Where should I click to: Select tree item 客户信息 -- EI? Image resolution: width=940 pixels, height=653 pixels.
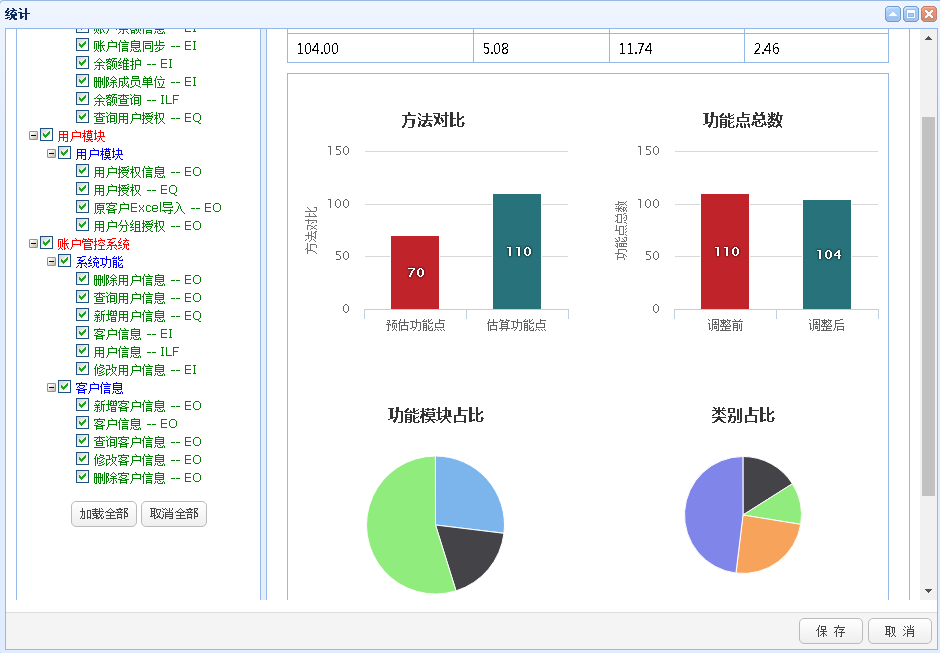click(x=133, y=334)
